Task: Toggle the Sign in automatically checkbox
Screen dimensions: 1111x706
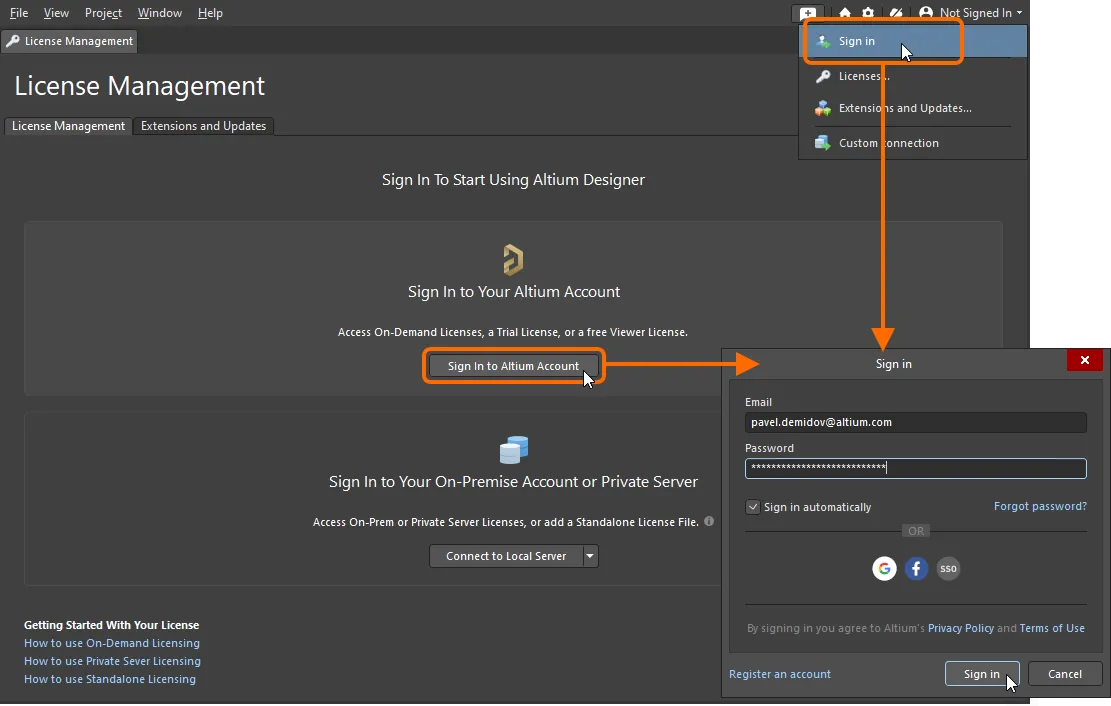Action: pos(752,507)
